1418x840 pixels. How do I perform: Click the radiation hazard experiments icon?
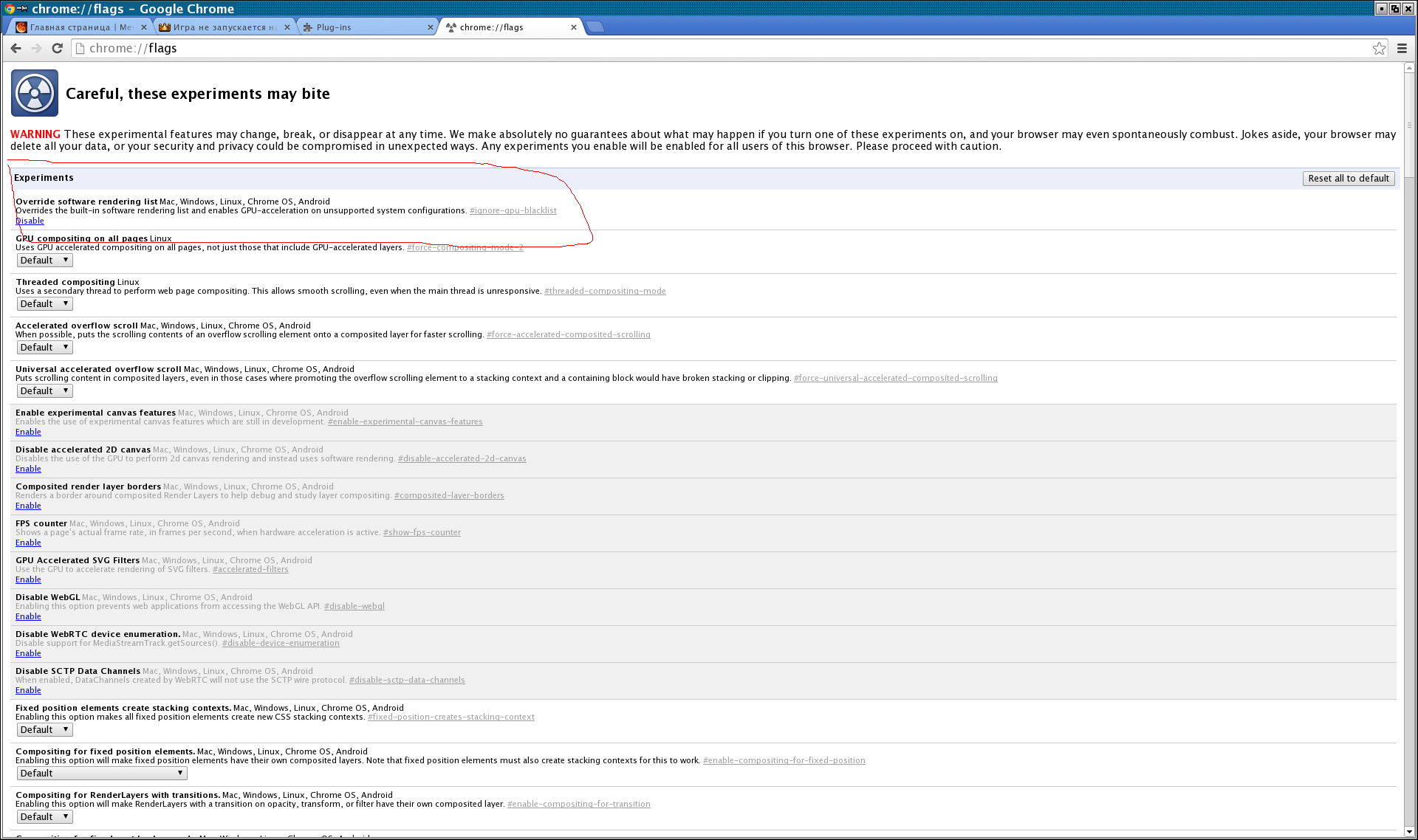[x=35, y=93]
